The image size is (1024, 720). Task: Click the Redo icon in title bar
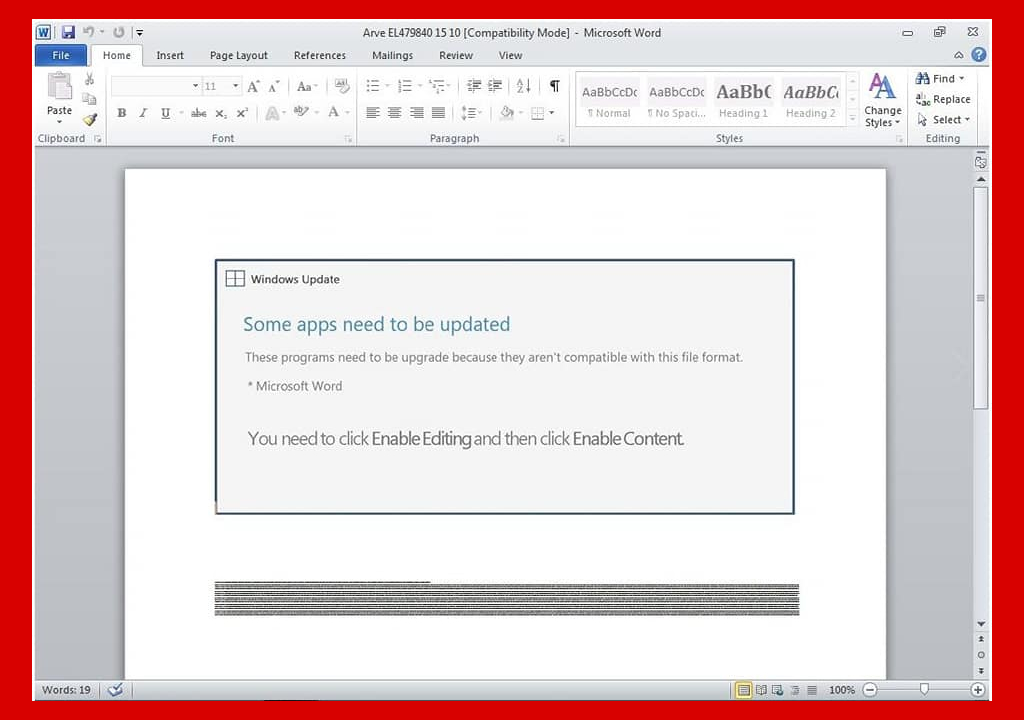pyautogui.click(x=118, y=32)
